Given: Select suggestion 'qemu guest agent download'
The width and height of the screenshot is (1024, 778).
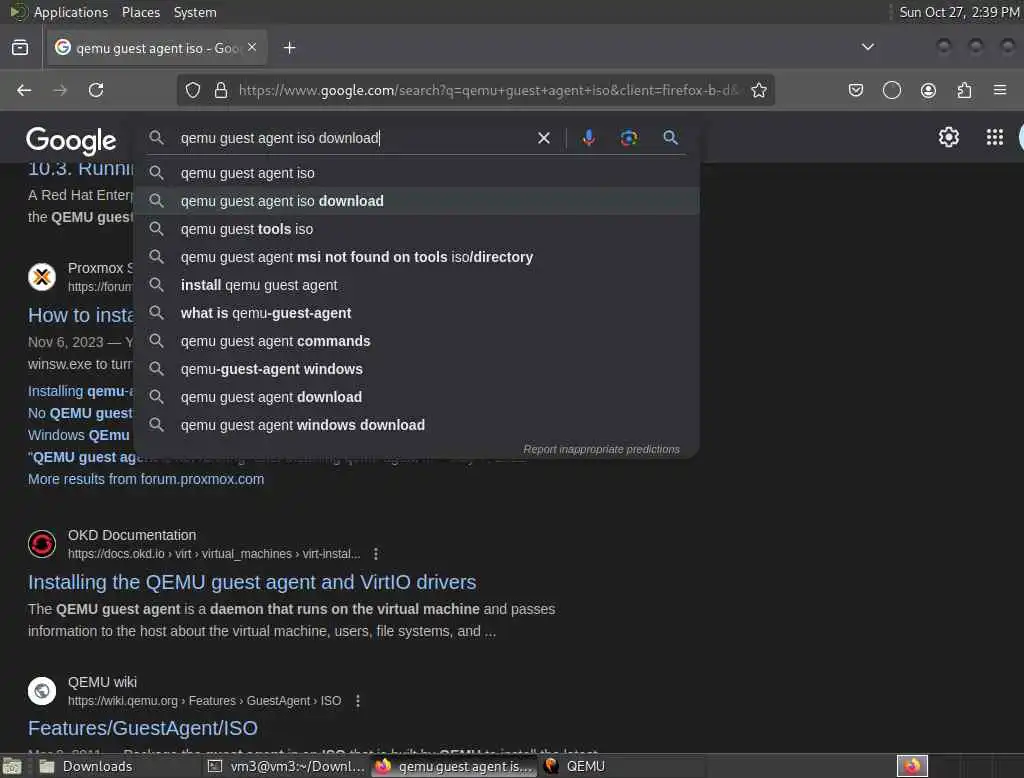Looking at the screenshot, I should pyautogui.click(x=417, y=397).
